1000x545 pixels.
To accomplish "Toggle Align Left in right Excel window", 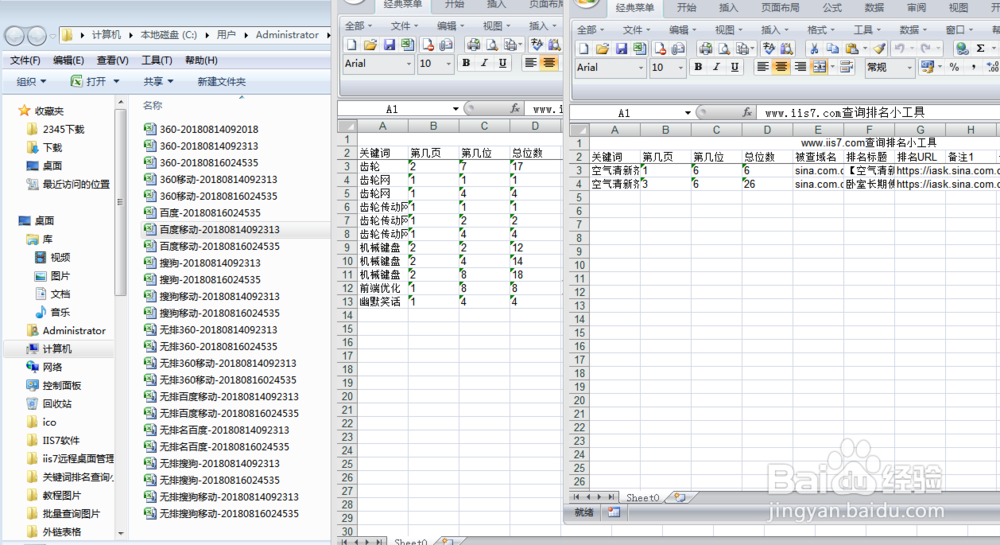I will tap(763, 67).
